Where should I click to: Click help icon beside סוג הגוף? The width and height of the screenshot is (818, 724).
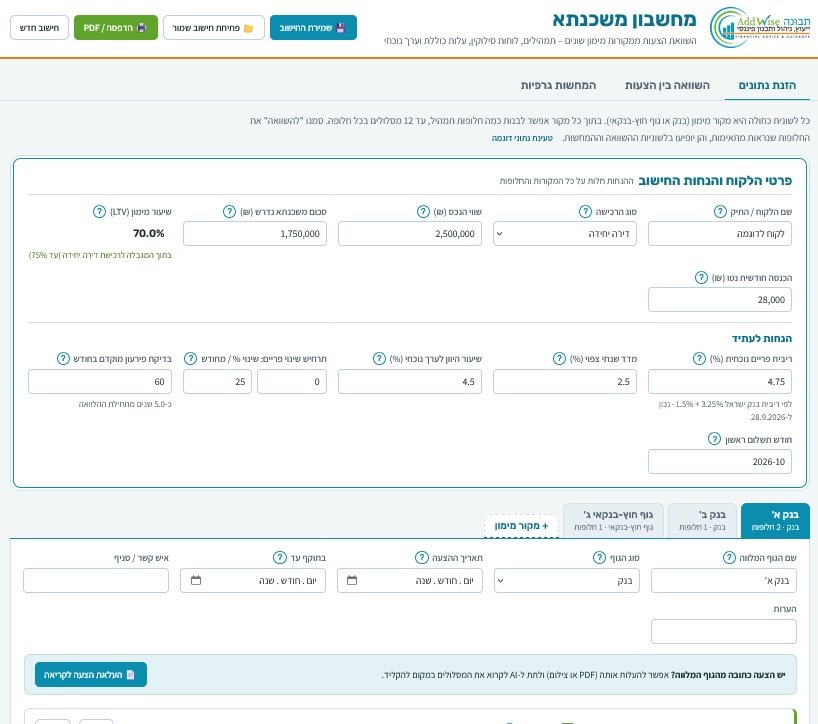599,558
